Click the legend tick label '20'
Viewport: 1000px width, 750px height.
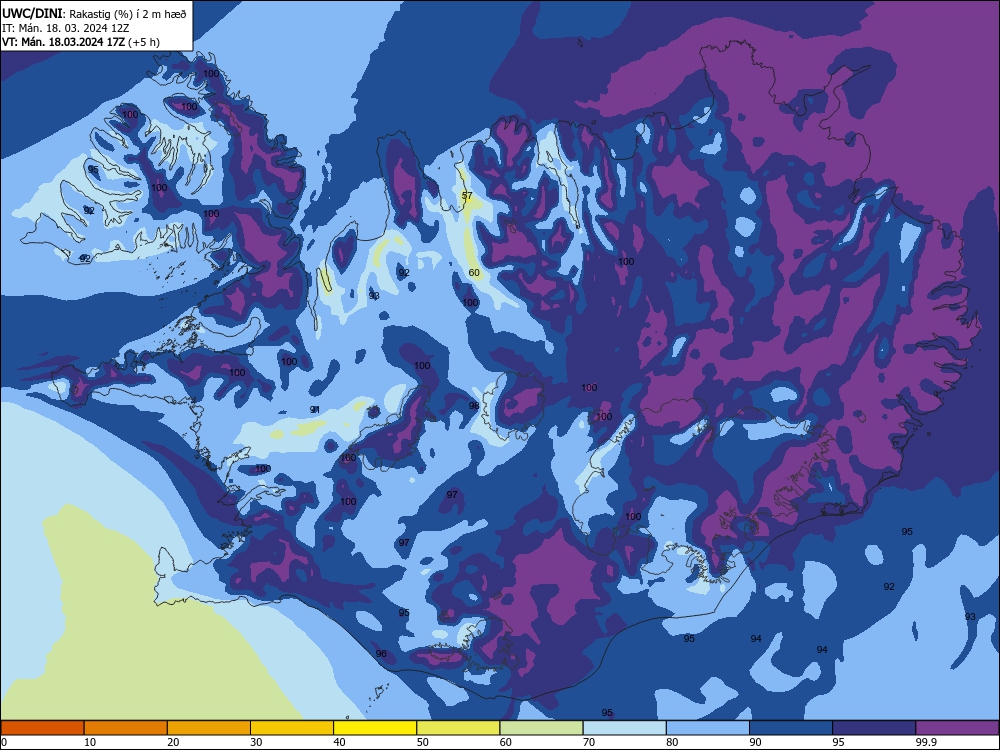[173, 742]
